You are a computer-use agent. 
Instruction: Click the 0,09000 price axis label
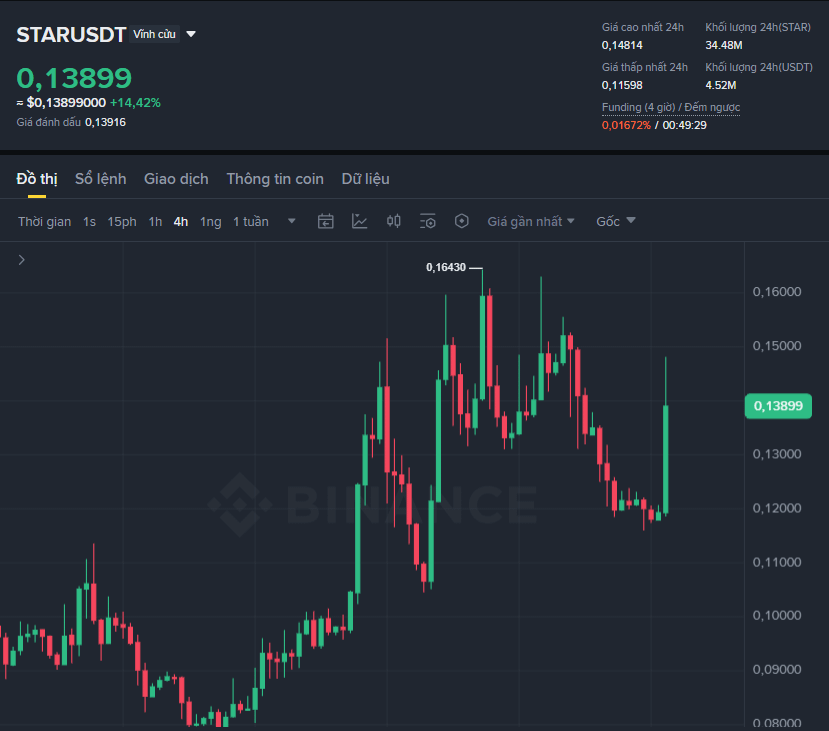pos(777,669)
